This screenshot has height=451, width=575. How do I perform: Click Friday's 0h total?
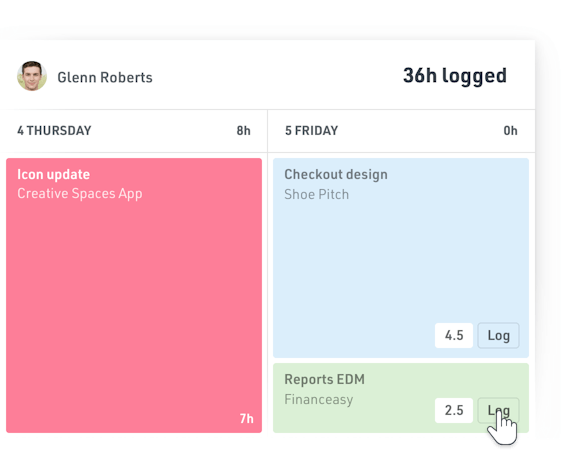[510, 131]
